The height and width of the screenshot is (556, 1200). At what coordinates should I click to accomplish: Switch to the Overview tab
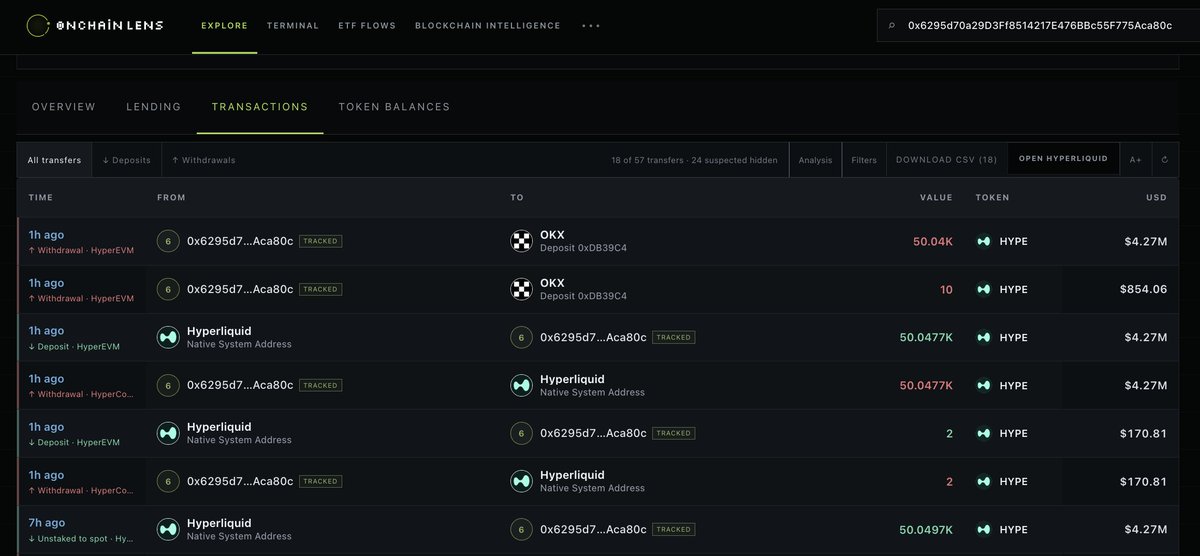tap(64, 106)
